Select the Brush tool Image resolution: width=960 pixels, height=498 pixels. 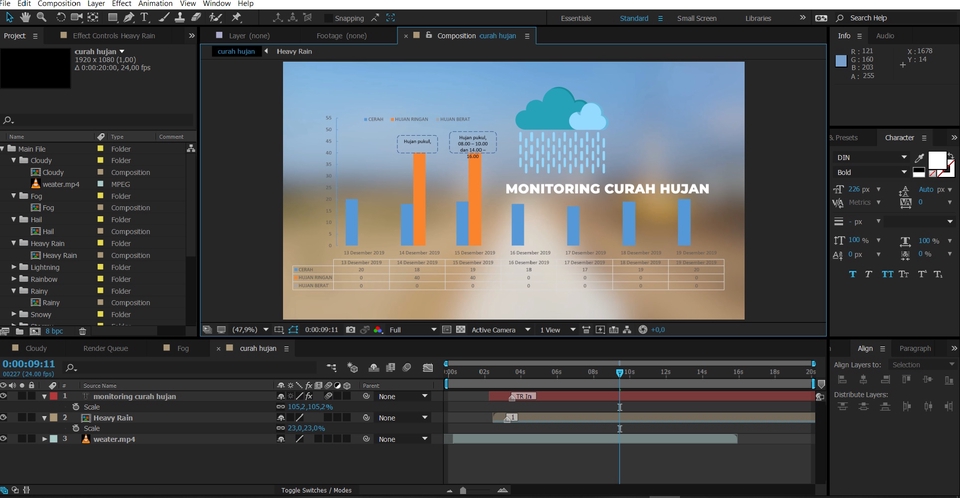[x=164, y=17]
